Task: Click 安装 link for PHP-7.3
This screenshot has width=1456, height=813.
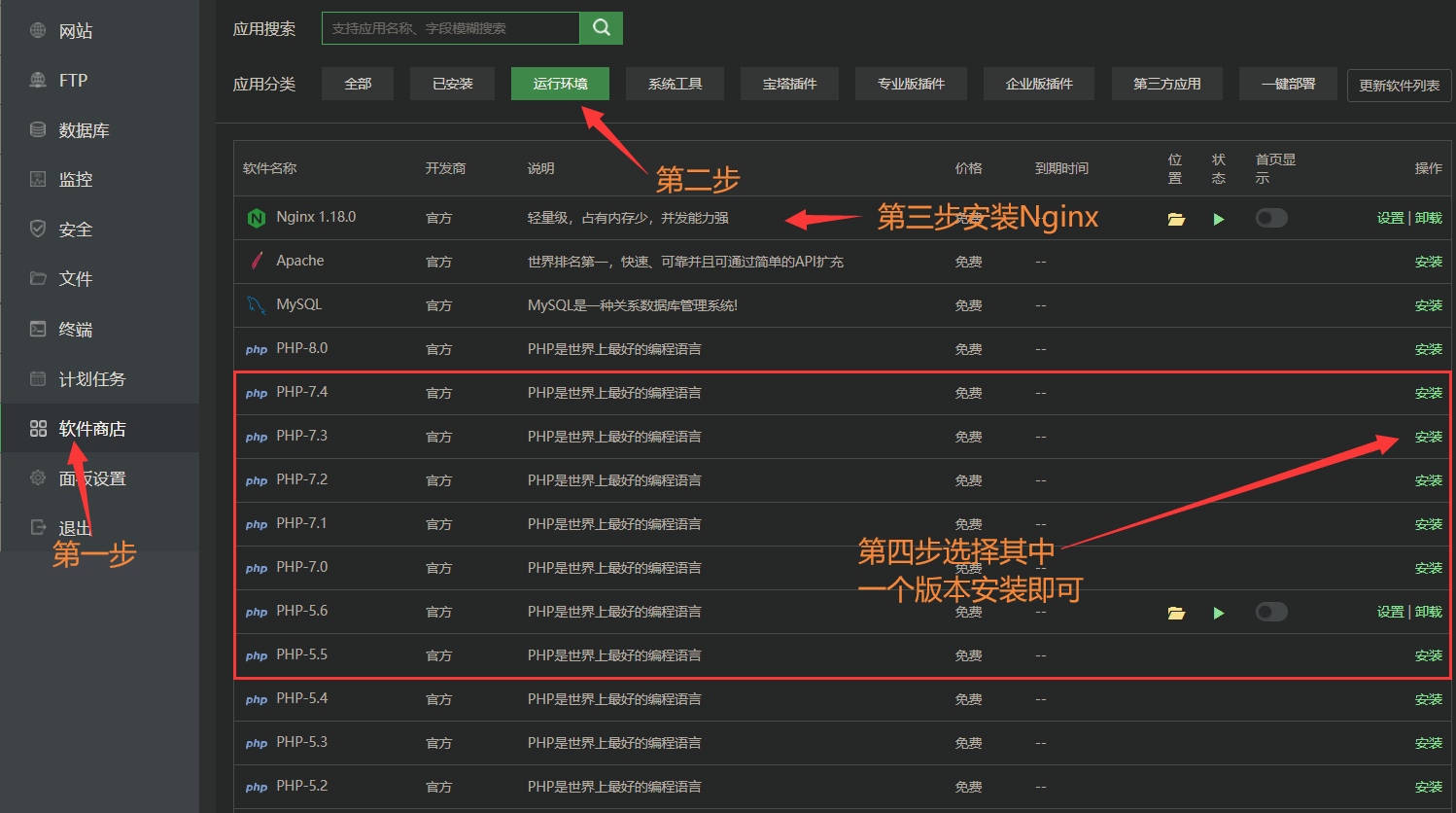Action: coord(1428,437)
